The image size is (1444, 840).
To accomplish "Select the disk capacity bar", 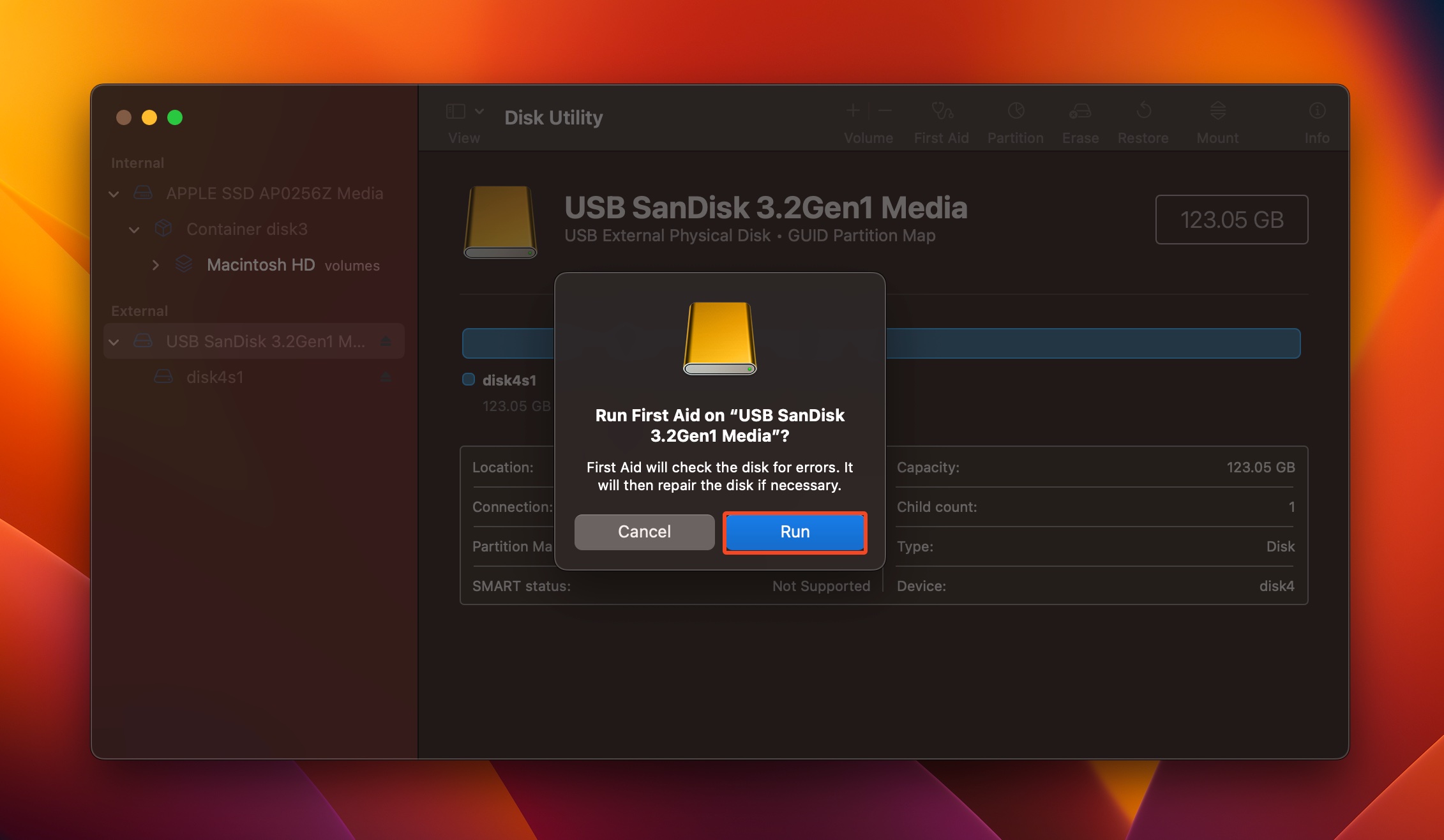I will point(883,342).
